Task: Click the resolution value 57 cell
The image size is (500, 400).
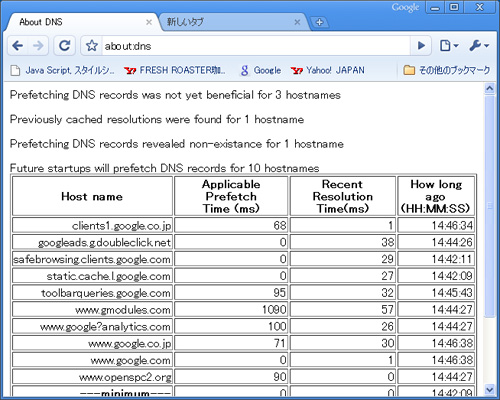Action: tap(343, 309)
